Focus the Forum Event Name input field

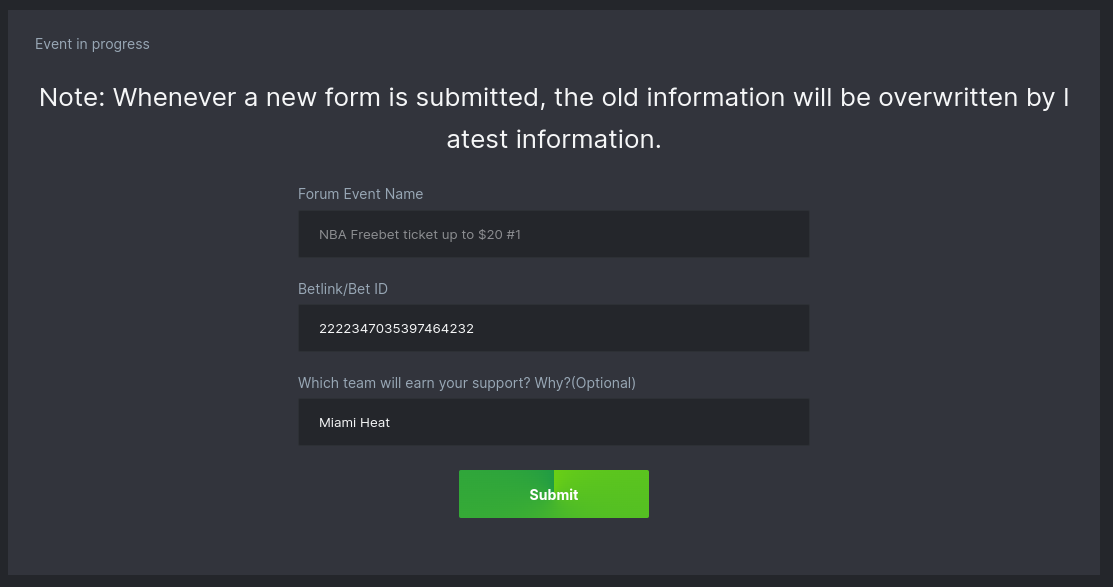pyautogui.click(x=553, y=234)
